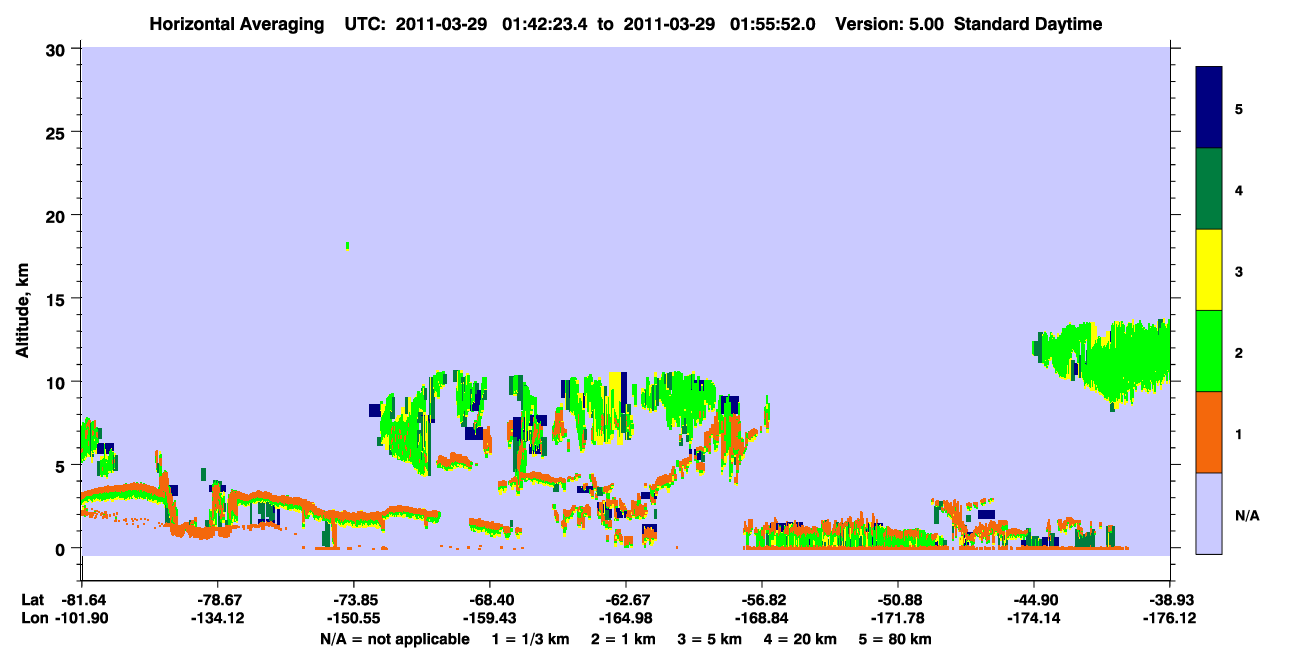Click latitude value -81.64
1300x667 pixels.
[x=81, y=599]
